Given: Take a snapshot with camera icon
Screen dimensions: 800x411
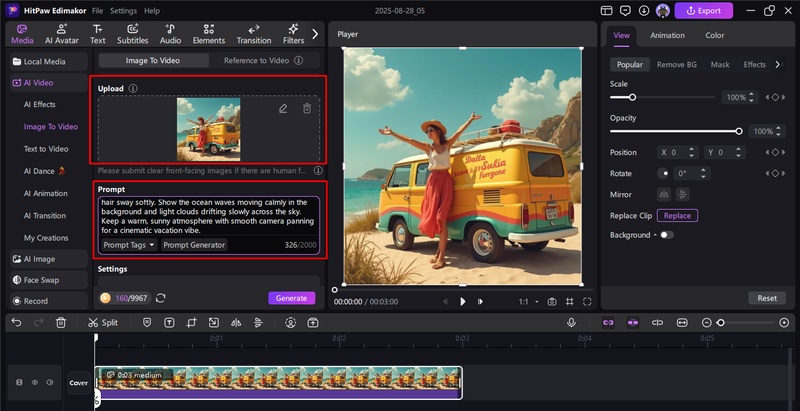Looking at the screenshot, I should (x=552, y=302).
